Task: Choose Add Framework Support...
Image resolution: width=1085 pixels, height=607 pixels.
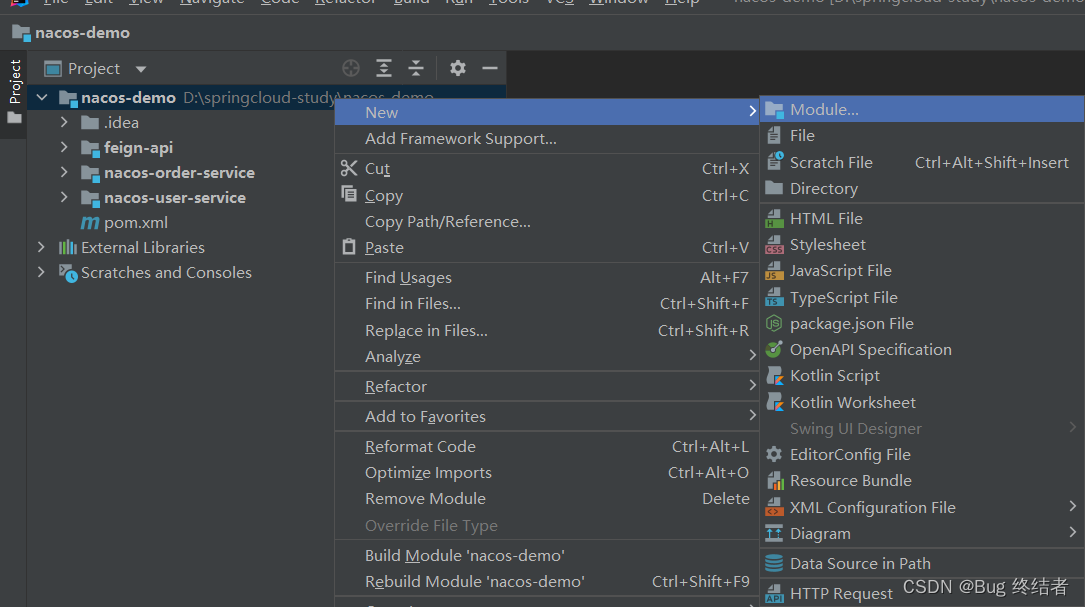Action: 547,138
